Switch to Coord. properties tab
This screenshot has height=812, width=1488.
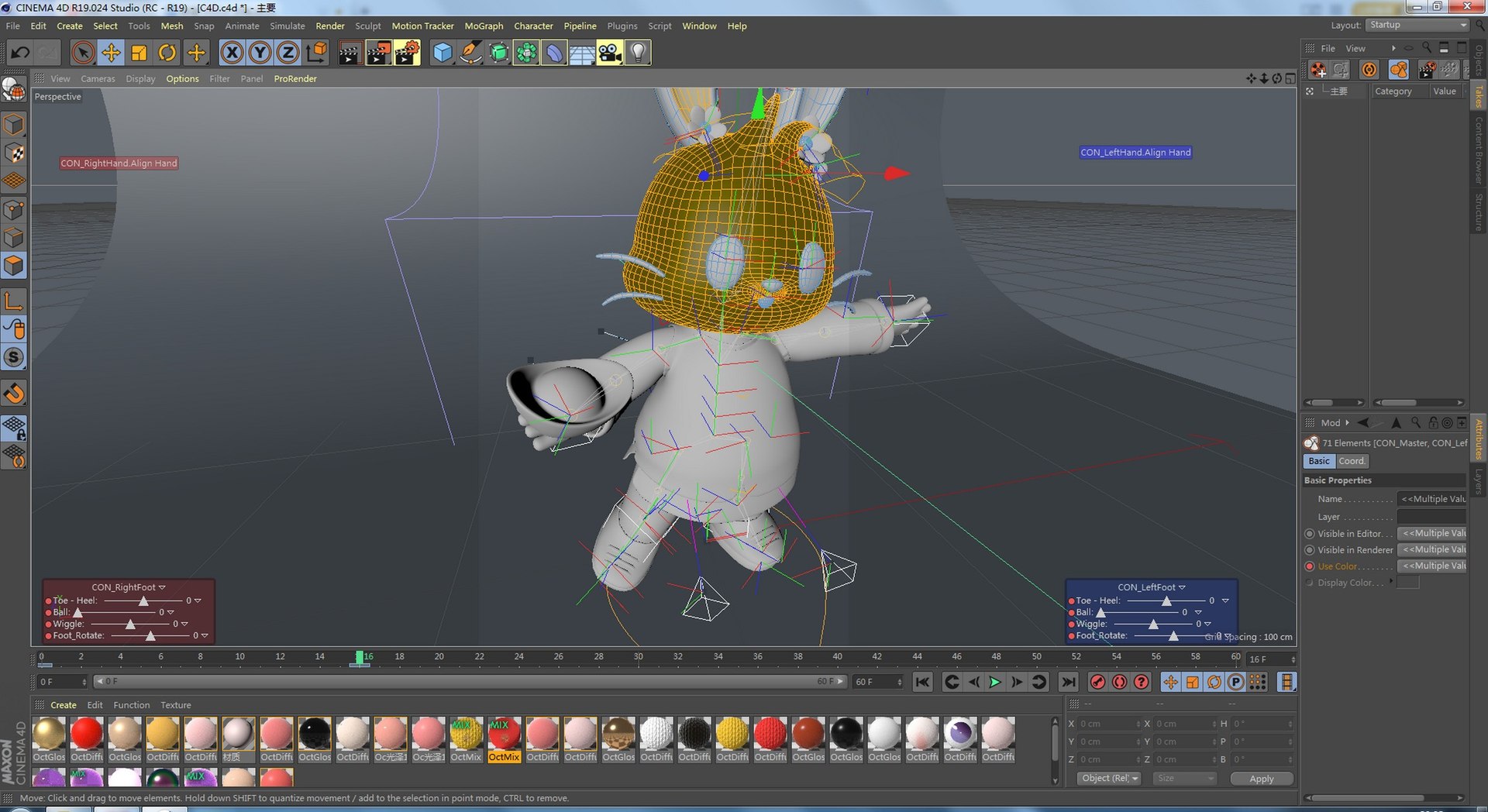[x=1352, y=461]
